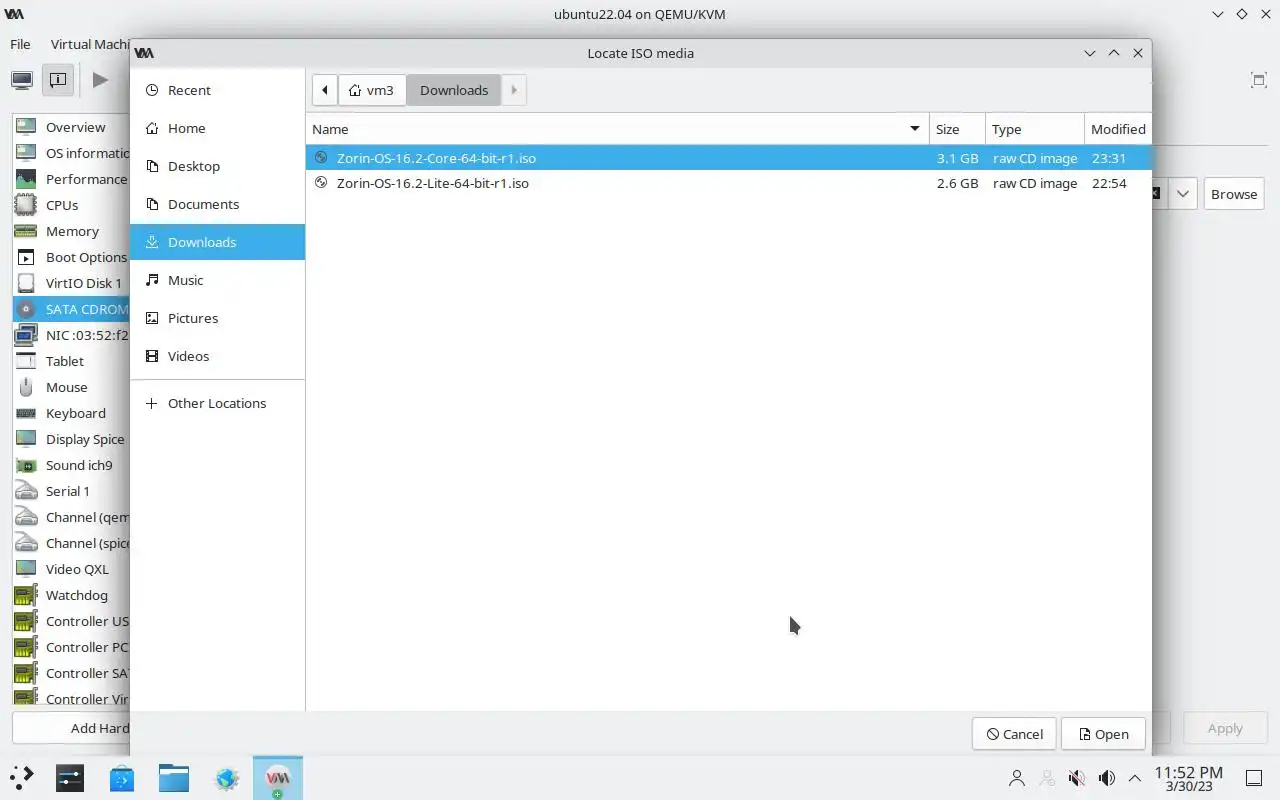The height and width of the screenshot is (800, 1280).
Task: Click the 2.6 GB size cell
Action: tap(957, 183)
